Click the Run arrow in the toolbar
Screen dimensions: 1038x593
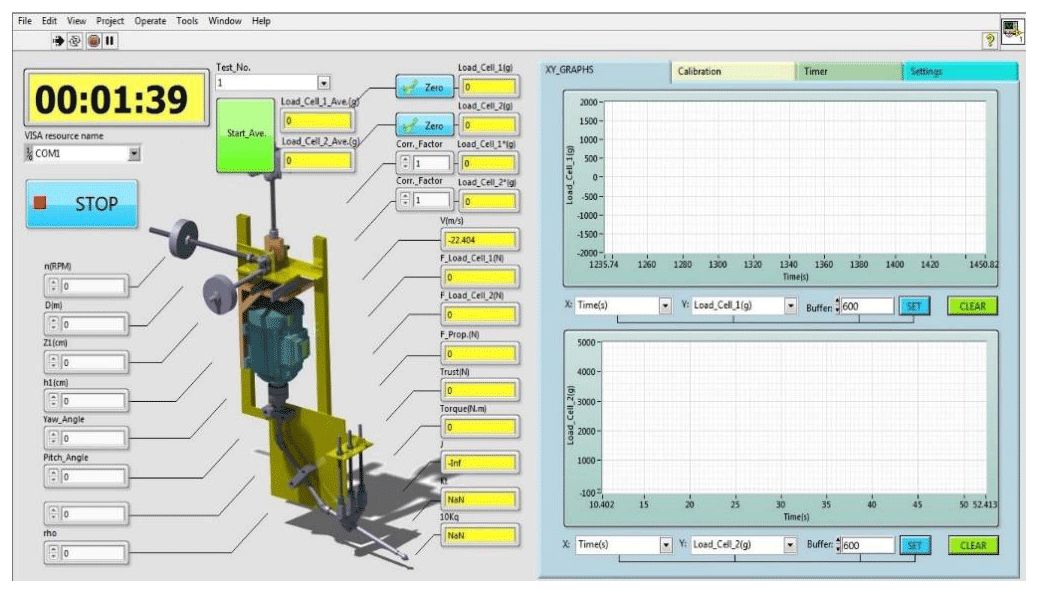[x=59, y=41]
